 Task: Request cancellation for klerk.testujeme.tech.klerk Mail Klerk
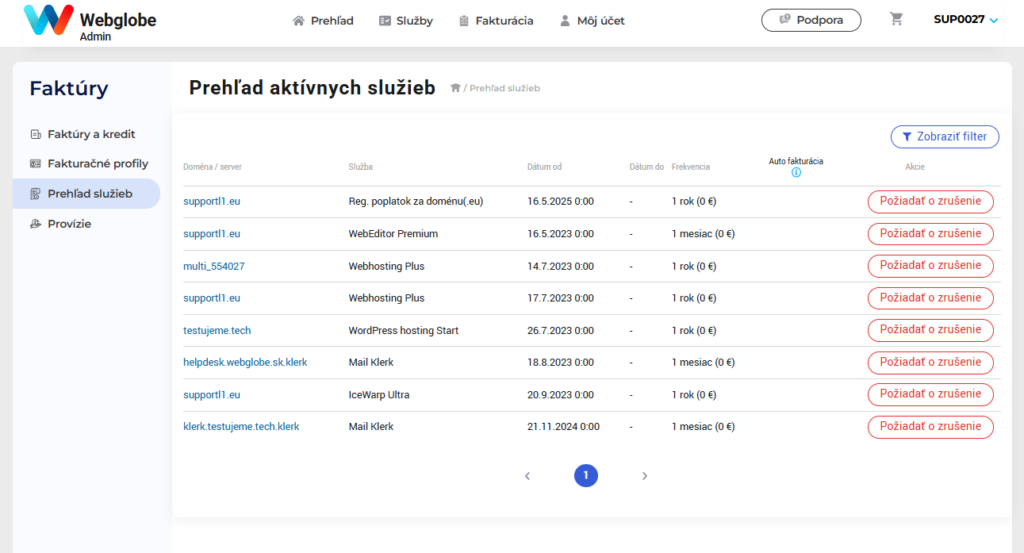point(931,426)
